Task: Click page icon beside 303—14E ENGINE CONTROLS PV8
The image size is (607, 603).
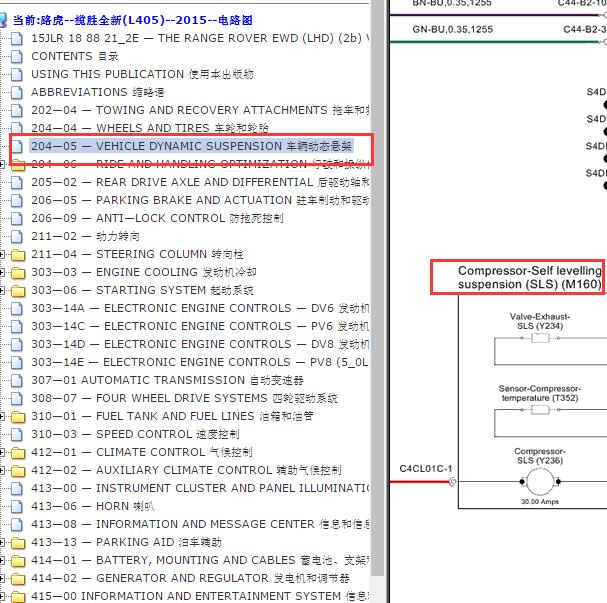Action: click(17, 362)
